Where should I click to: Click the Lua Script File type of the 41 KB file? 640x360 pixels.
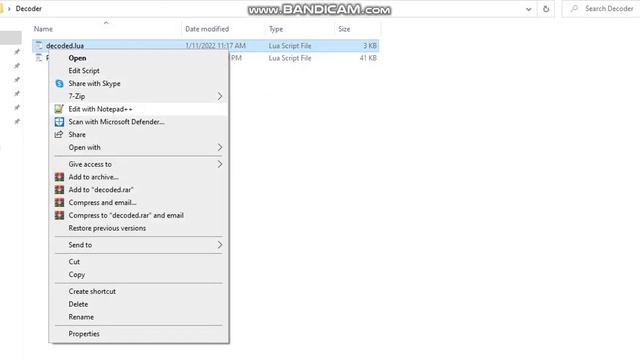click(x=290, y=58)
